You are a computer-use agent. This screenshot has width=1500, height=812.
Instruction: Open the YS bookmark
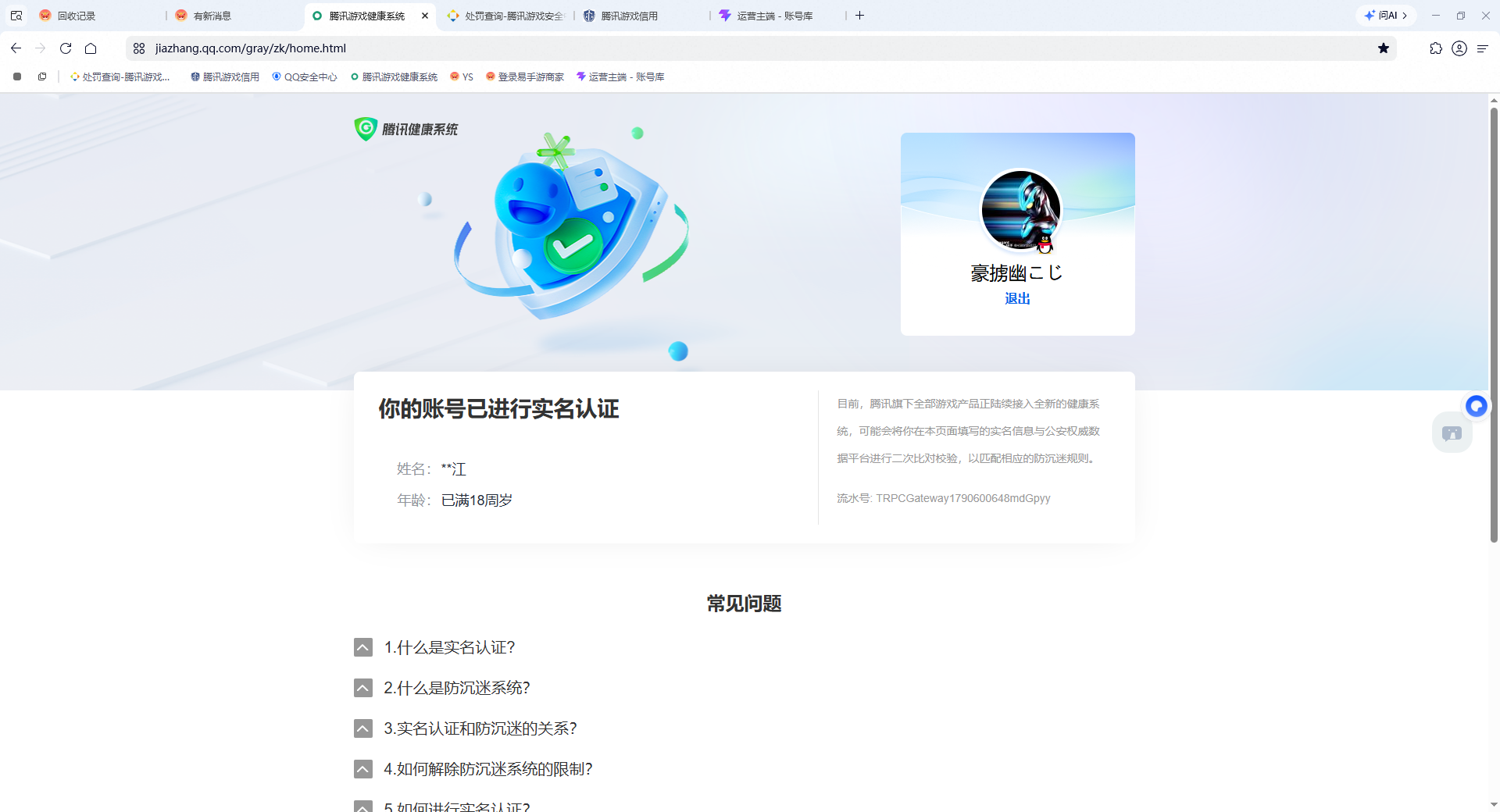462,77
